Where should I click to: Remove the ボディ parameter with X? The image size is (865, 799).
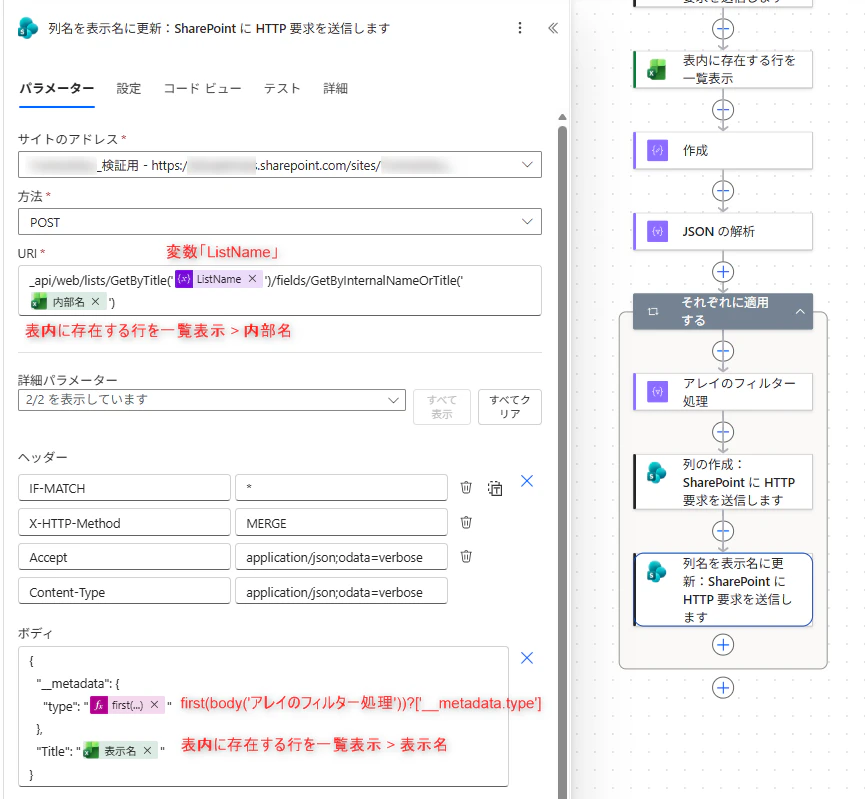pyautogui.click(x=527, y=658)
